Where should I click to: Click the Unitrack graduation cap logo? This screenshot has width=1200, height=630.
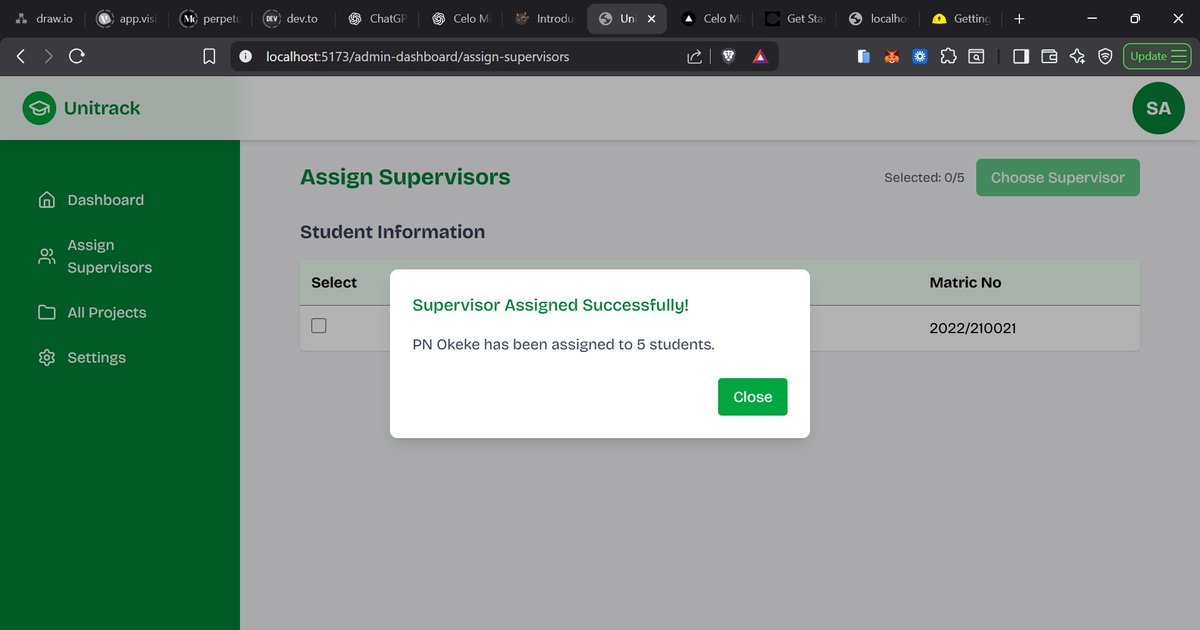click(x=37, y=107)
